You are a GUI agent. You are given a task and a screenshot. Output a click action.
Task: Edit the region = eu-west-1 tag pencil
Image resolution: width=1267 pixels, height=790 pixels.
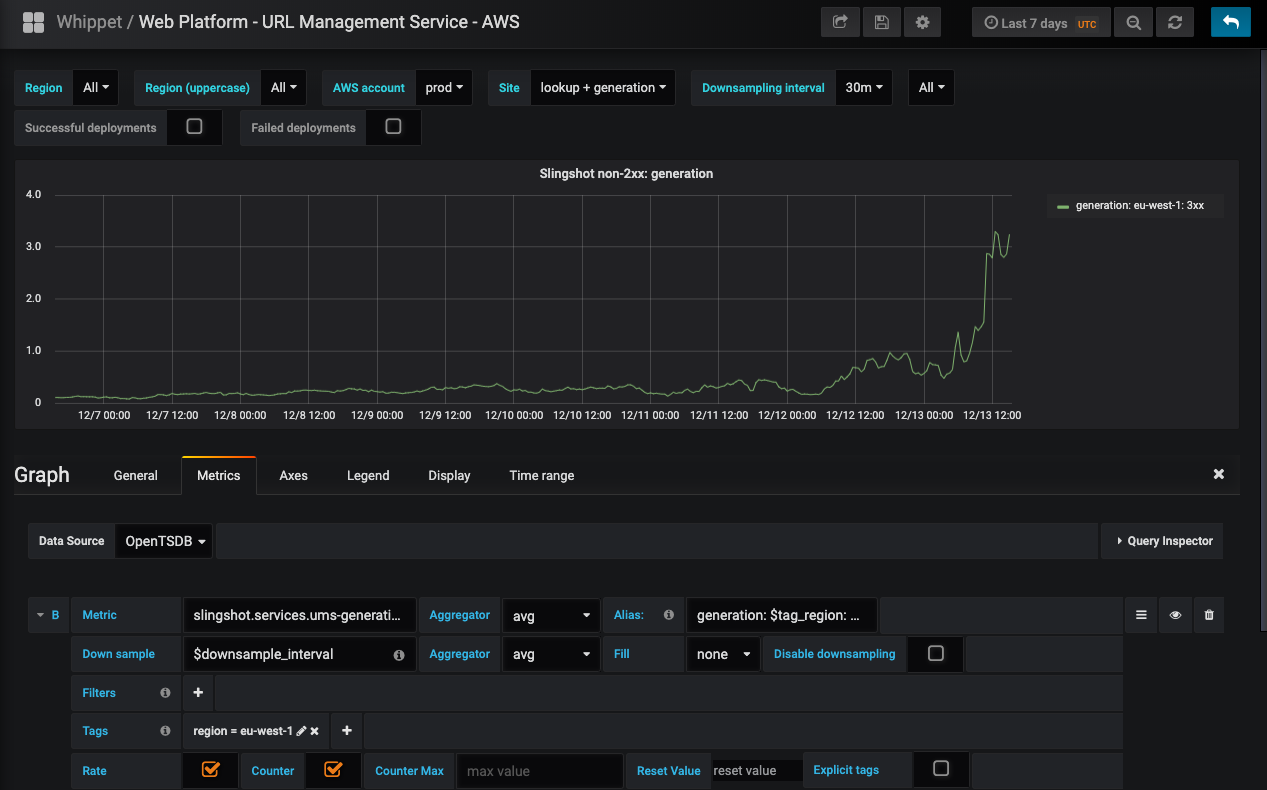tap(301, 731)
